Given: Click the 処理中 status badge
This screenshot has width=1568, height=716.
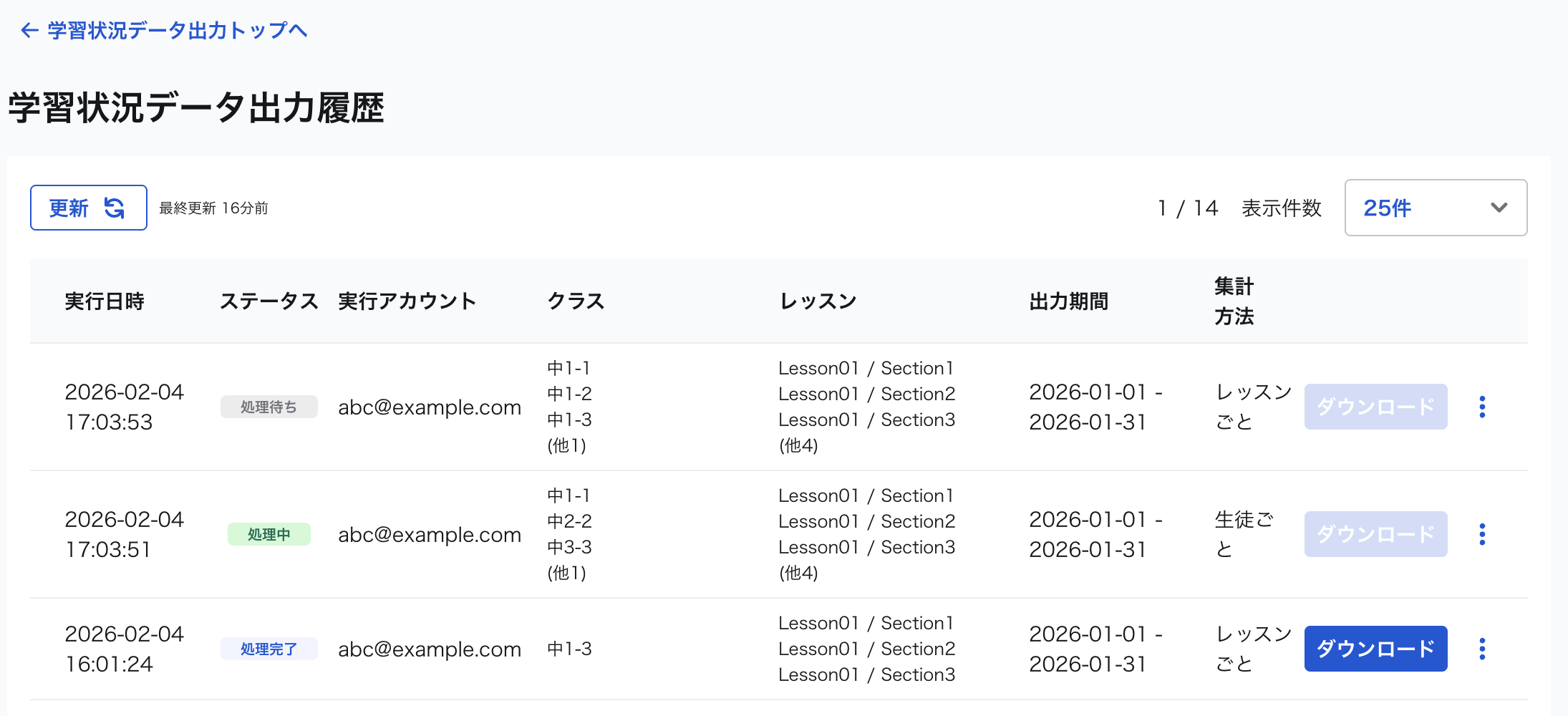Looking at the screenshot, I should point(268,534).
